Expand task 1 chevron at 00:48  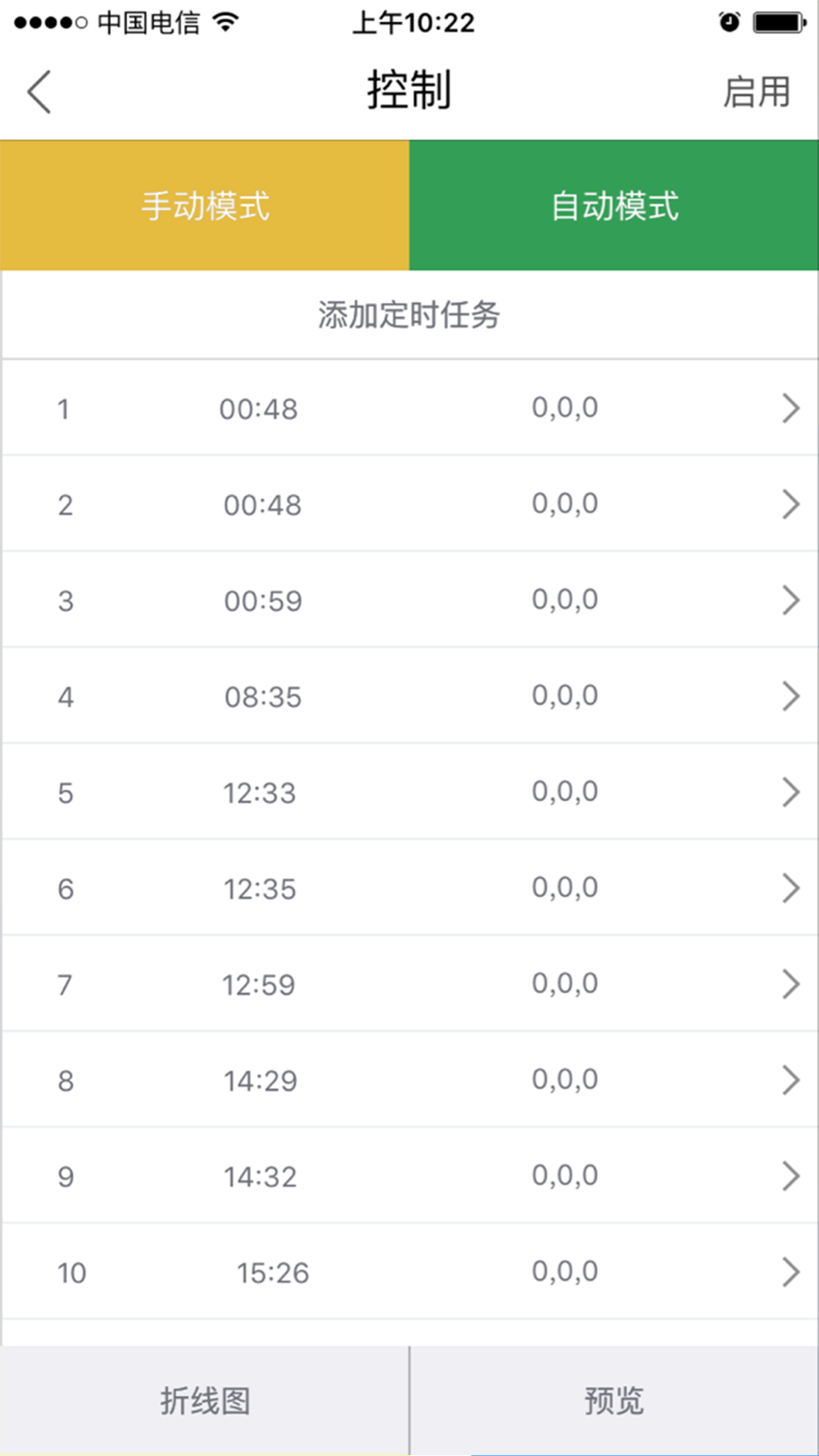click(790, 408)
